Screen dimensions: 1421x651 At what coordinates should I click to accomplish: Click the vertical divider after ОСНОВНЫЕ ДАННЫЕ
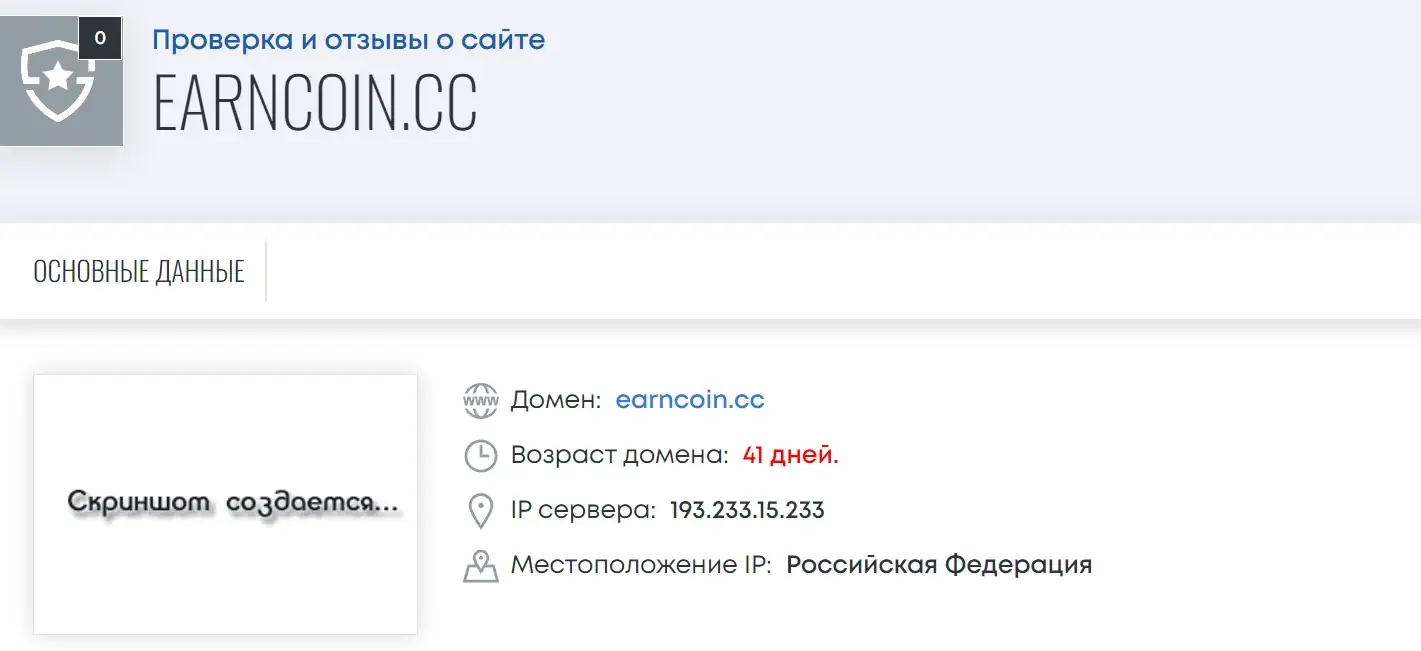[266, 271]
